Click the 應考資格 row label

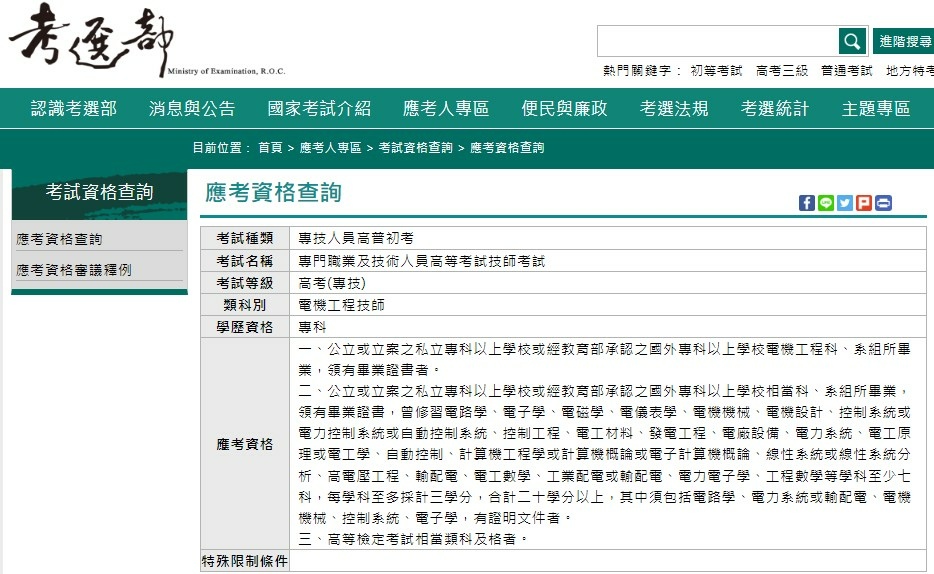pyautogui.click(x=245, y=444)
